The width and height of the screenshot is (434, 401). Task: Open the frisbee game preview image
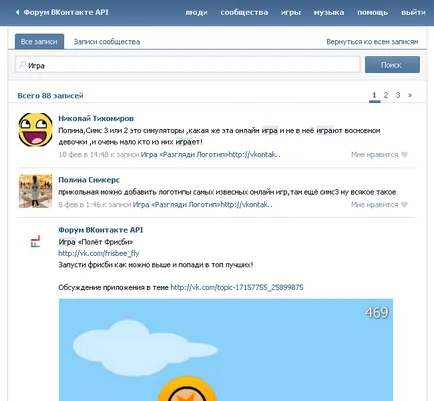(x=226, y=350)
